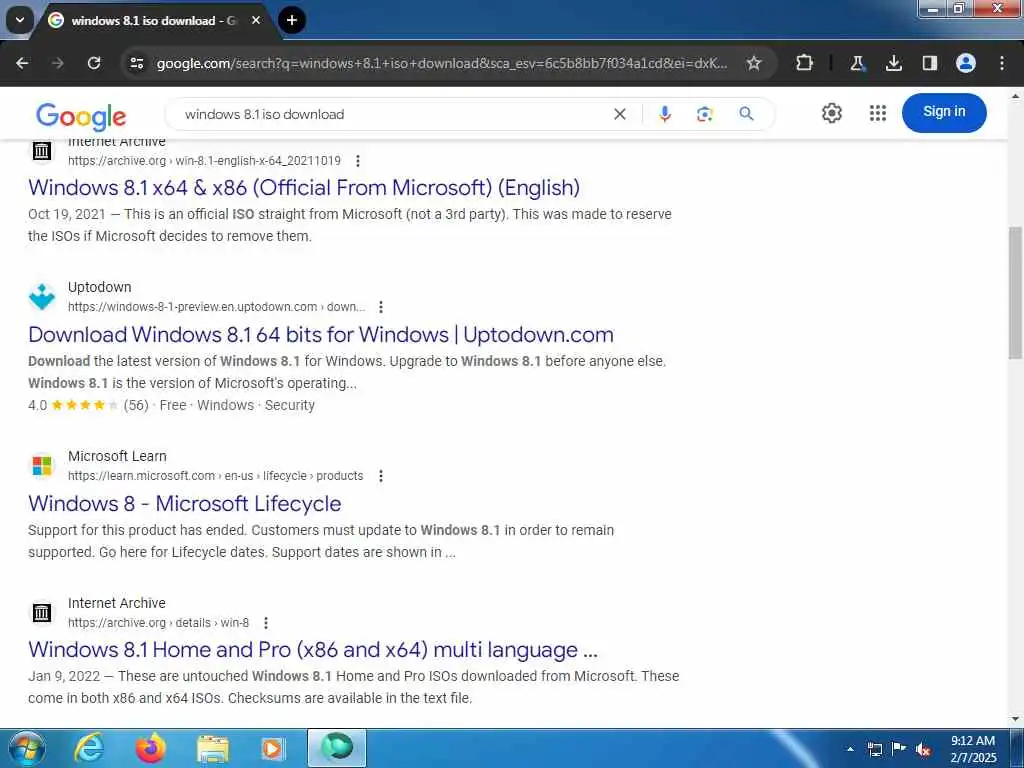Show hidden system tray icons
The height and width of the screenshot is (768, 1024).
(850, 749)
